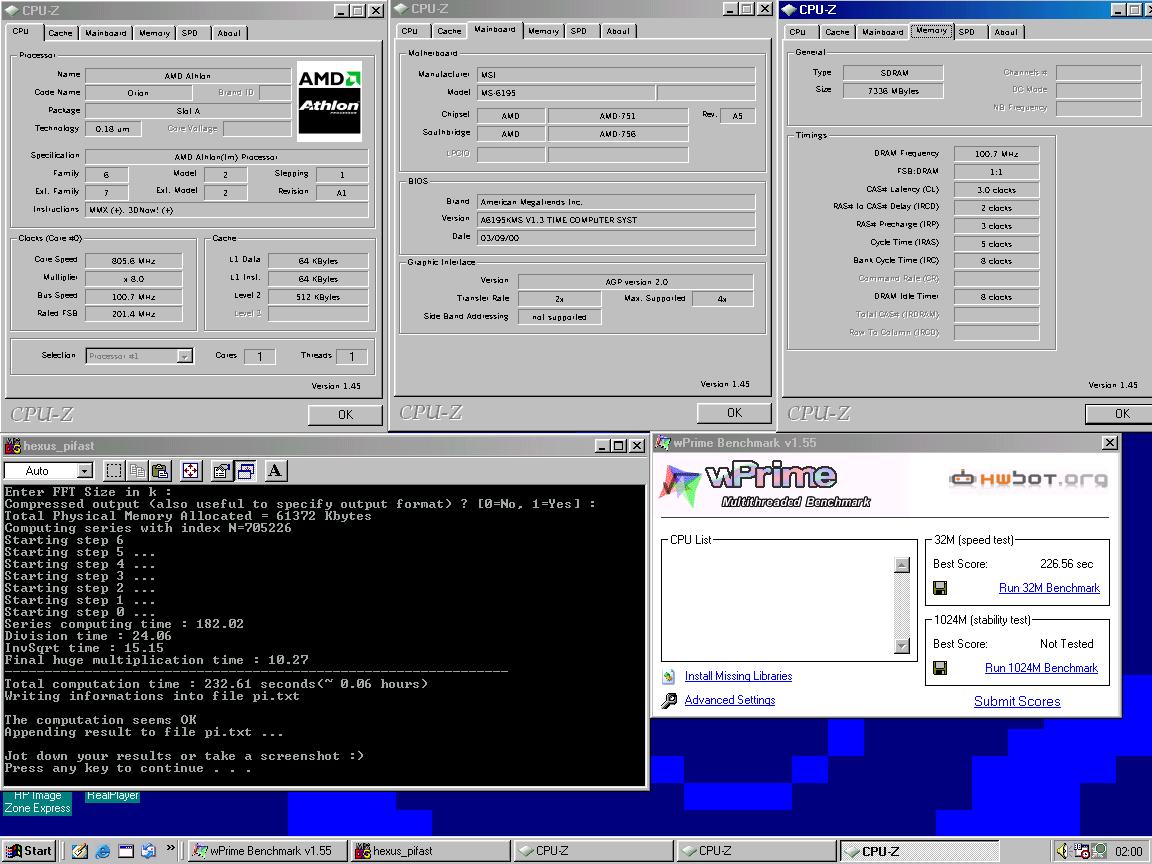
Task: Switch to Cache tab in the processor CPU-Z window
Action: (x=60, y=33)
